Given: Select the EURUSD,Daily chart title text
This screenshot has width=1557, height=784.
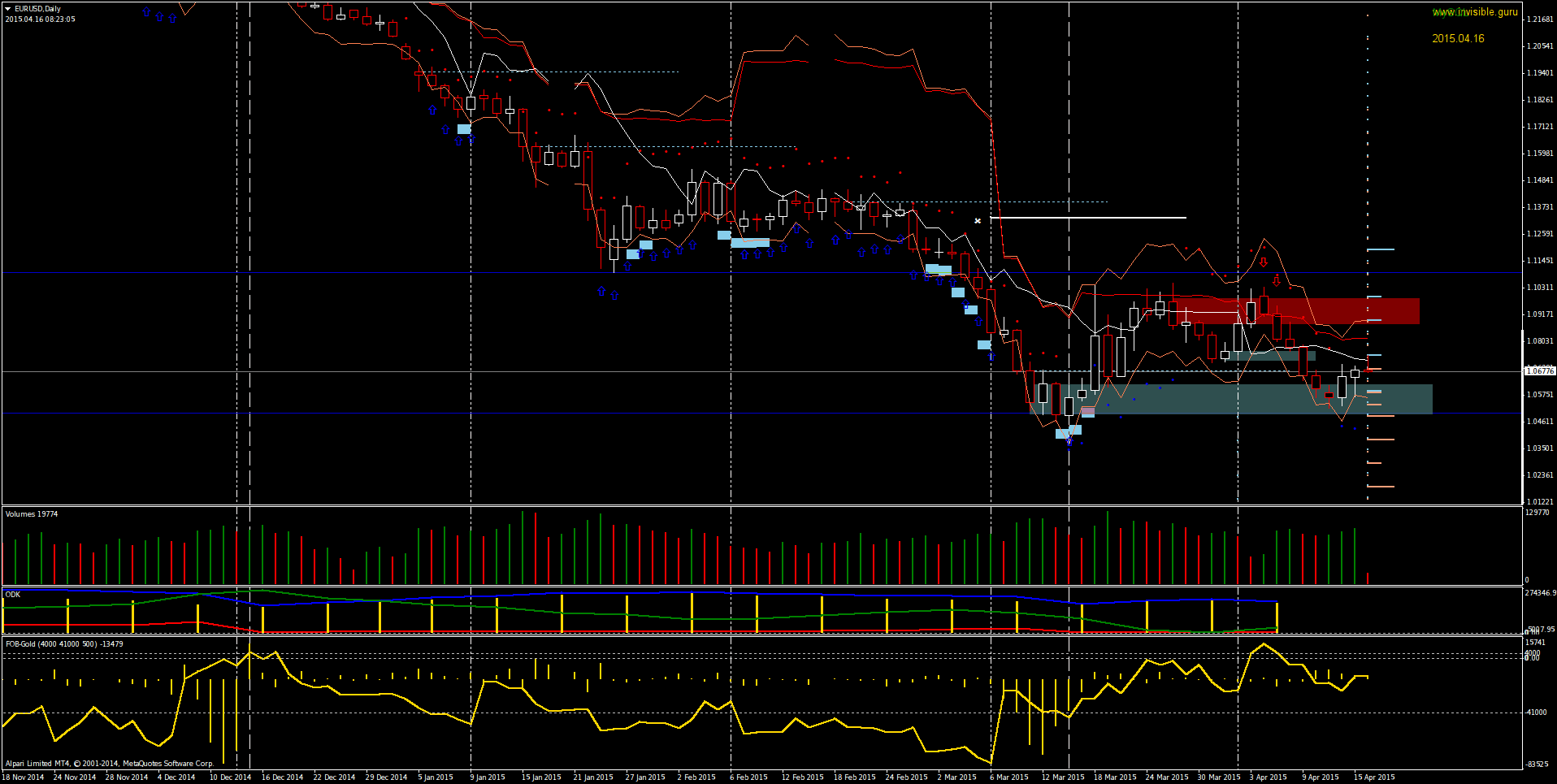Looking at the screenshot, I should (x=37, y=9).
